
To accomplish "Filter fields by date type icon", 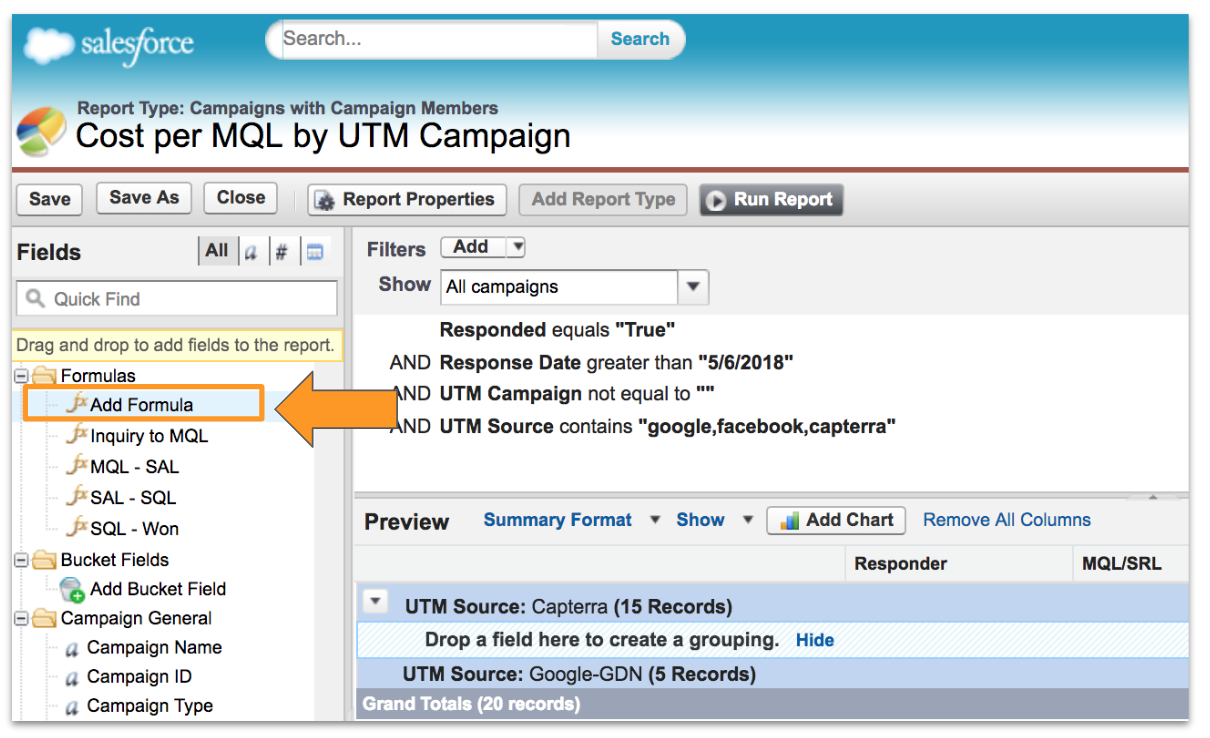I will (x=314, y=253).
